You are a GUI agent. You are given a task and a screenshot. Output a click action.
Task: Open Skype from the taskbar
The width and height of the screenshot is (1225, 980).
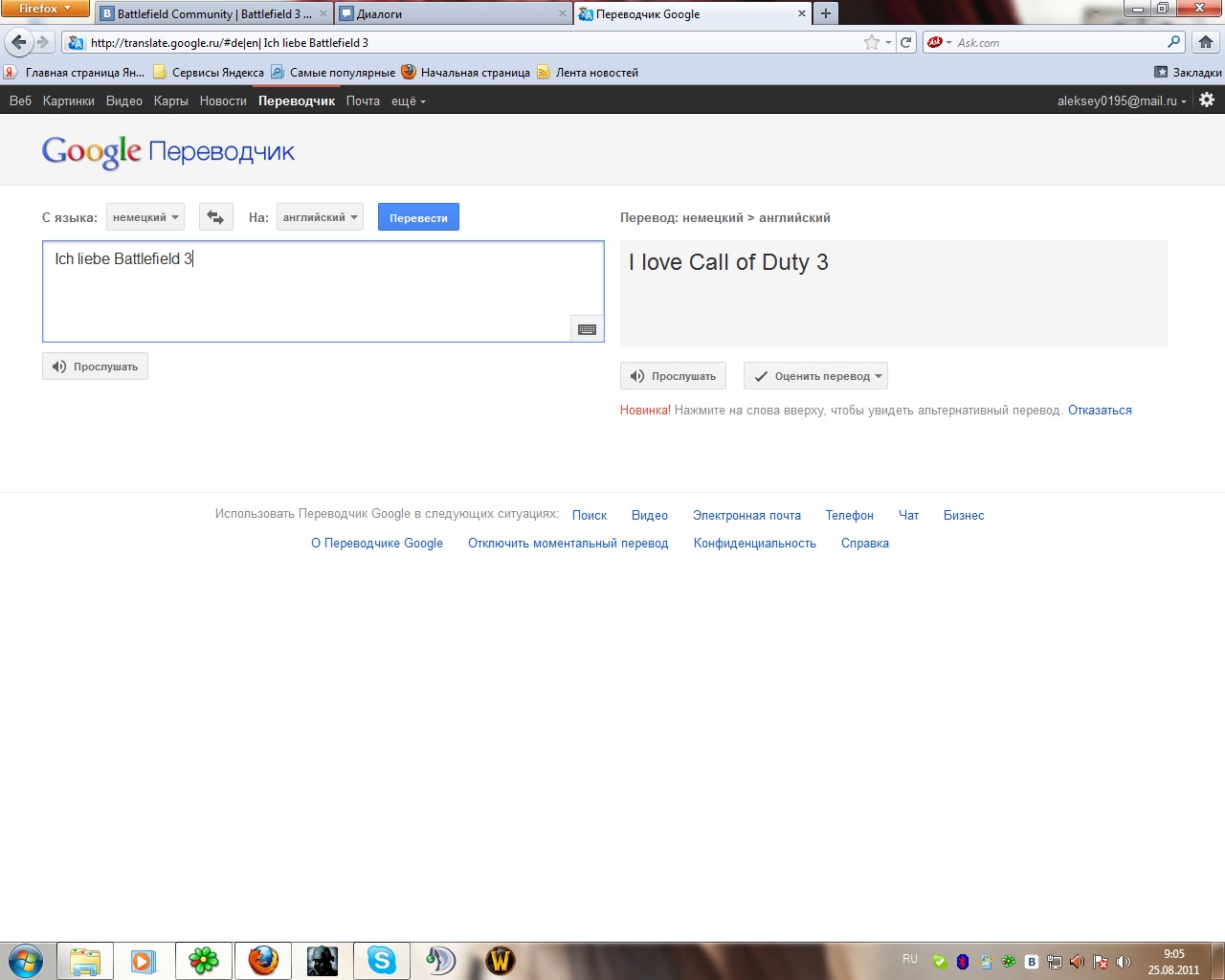click(x=381, y=961)
